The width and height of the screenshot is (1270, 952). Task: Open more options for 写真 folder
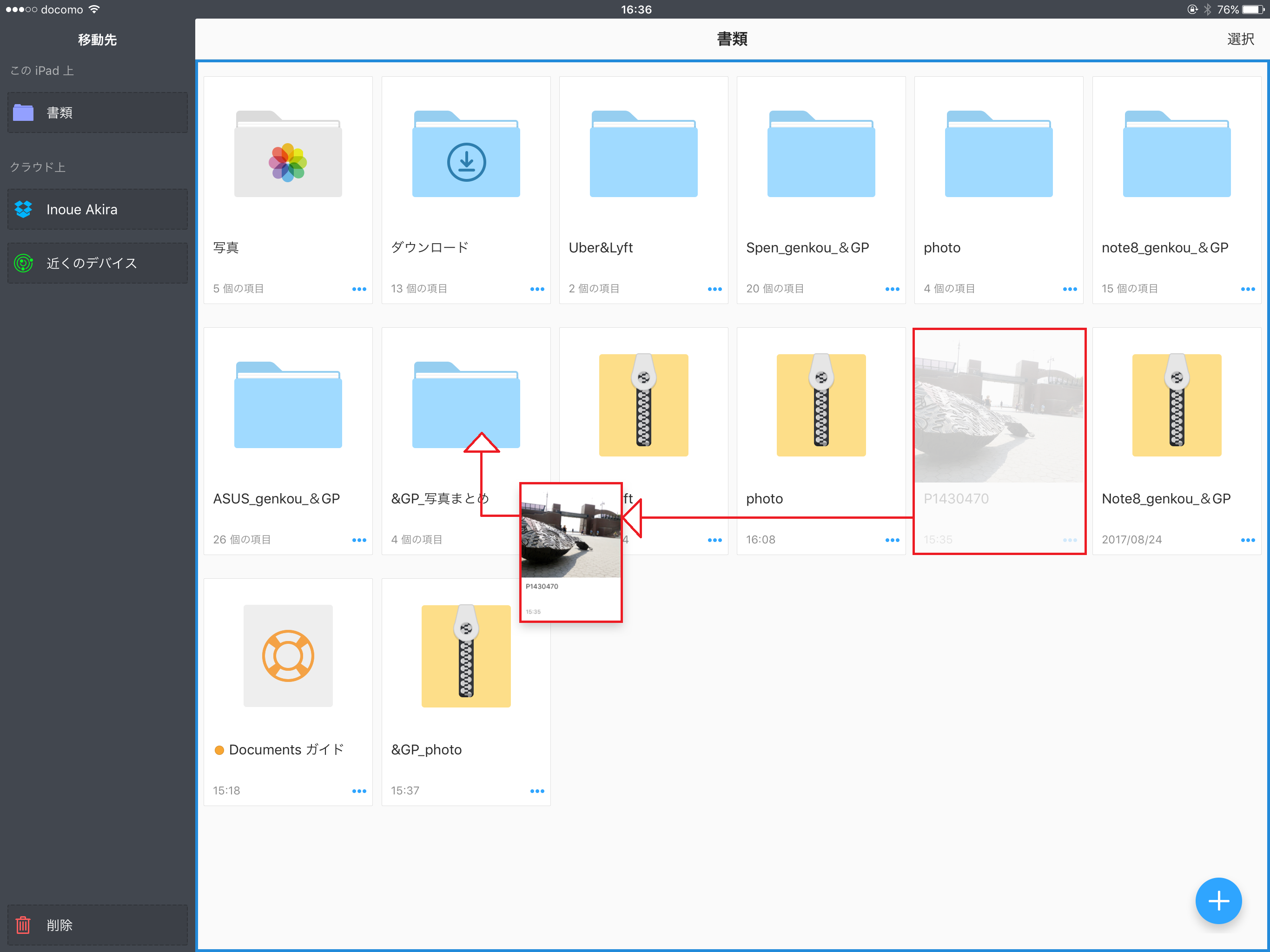[x=359, y=289]
